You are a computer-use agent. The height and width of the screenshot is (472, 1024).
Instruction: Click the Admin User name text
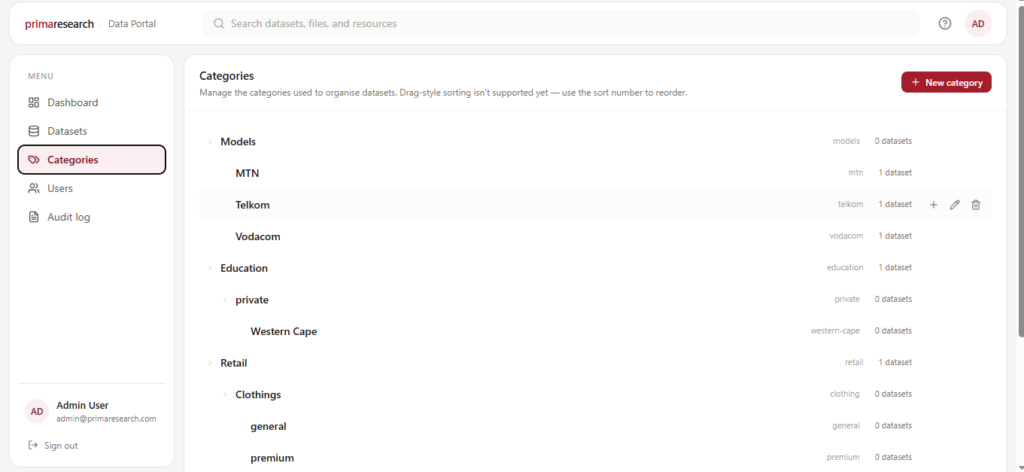pos(82,405)
